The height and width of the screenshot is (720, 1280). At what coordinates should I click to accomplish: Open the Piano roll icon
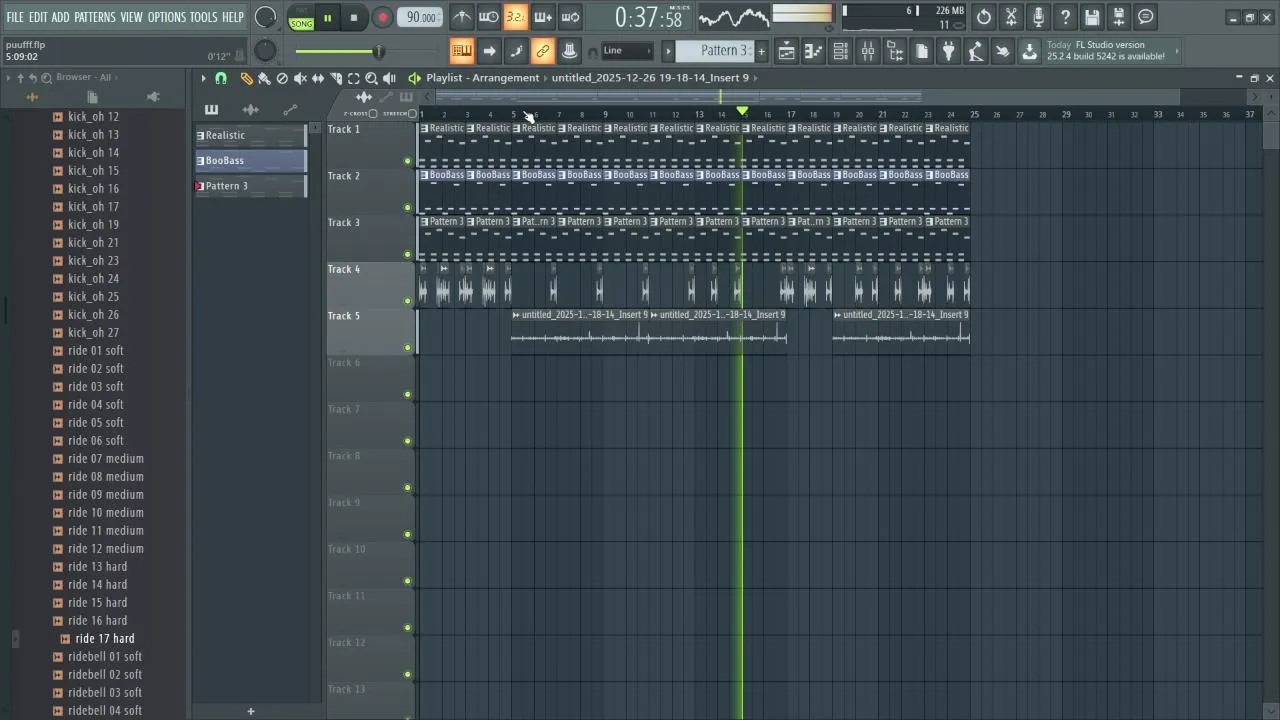tap(814, 51)
